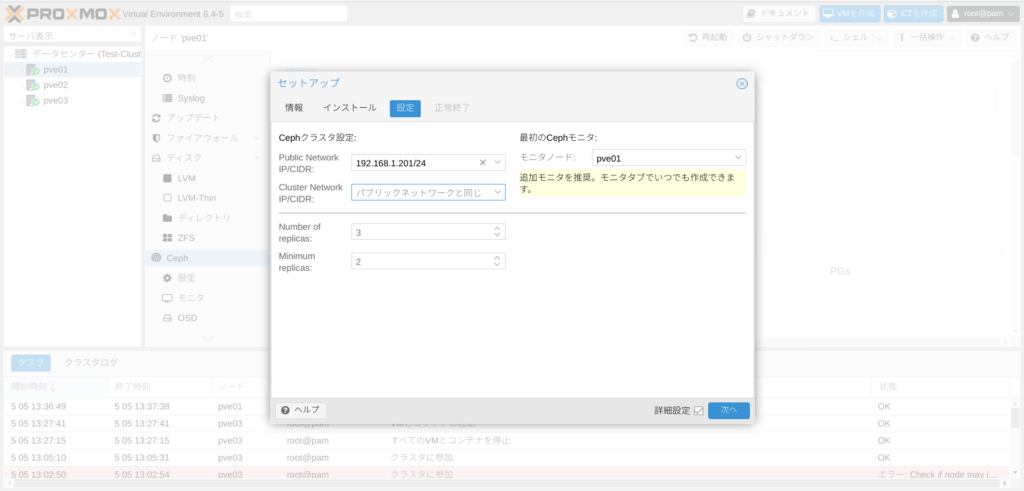
Task: Click the top-right ヘルプ button
Action: 990,37
